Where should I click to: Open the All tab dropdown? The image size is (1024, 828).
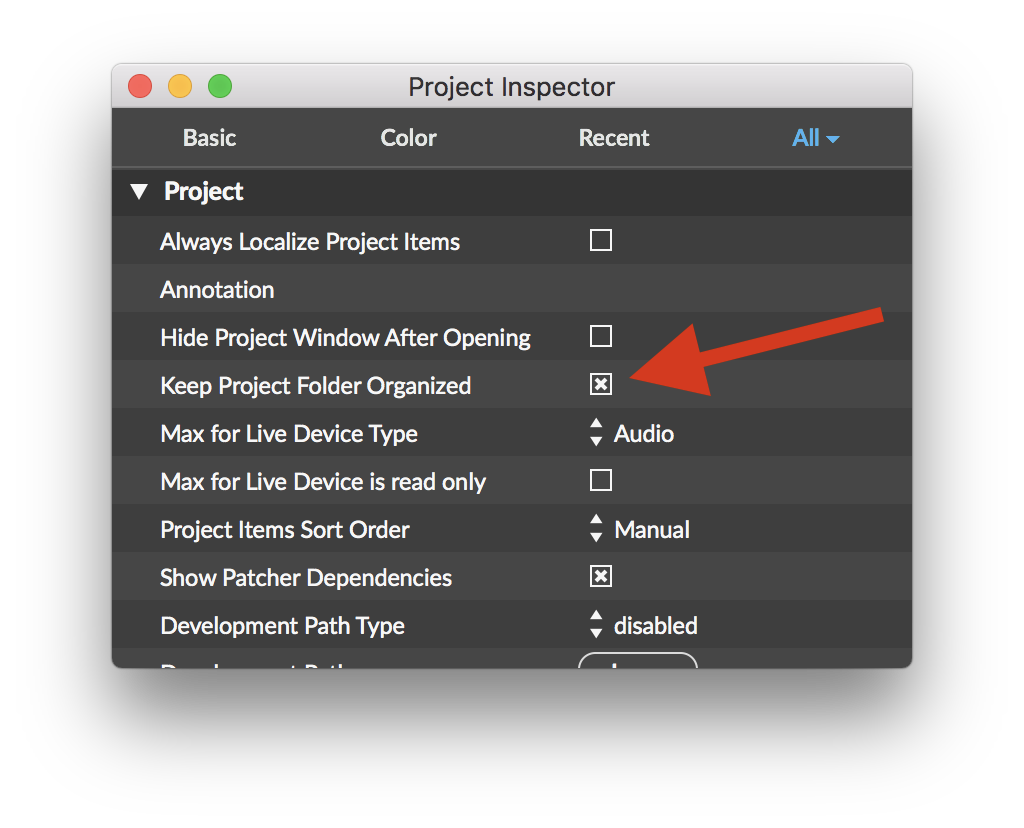coord(816,138)
